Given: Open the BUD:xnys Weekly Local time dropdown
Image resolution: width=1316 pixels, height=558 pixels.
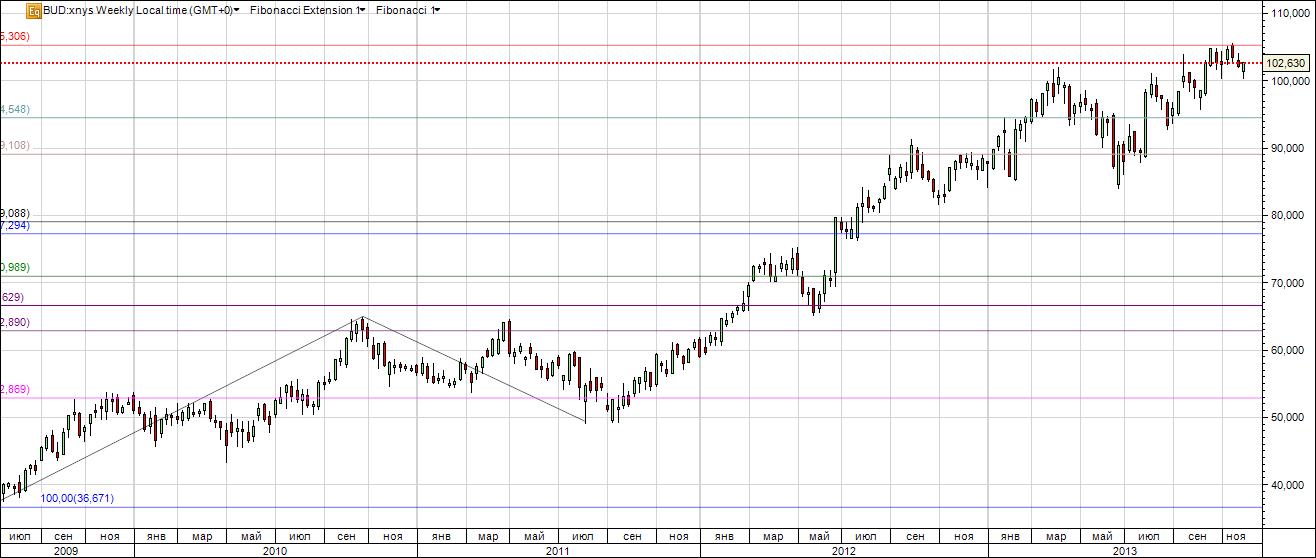Looking at the screenshot, I should pos(141,10).
